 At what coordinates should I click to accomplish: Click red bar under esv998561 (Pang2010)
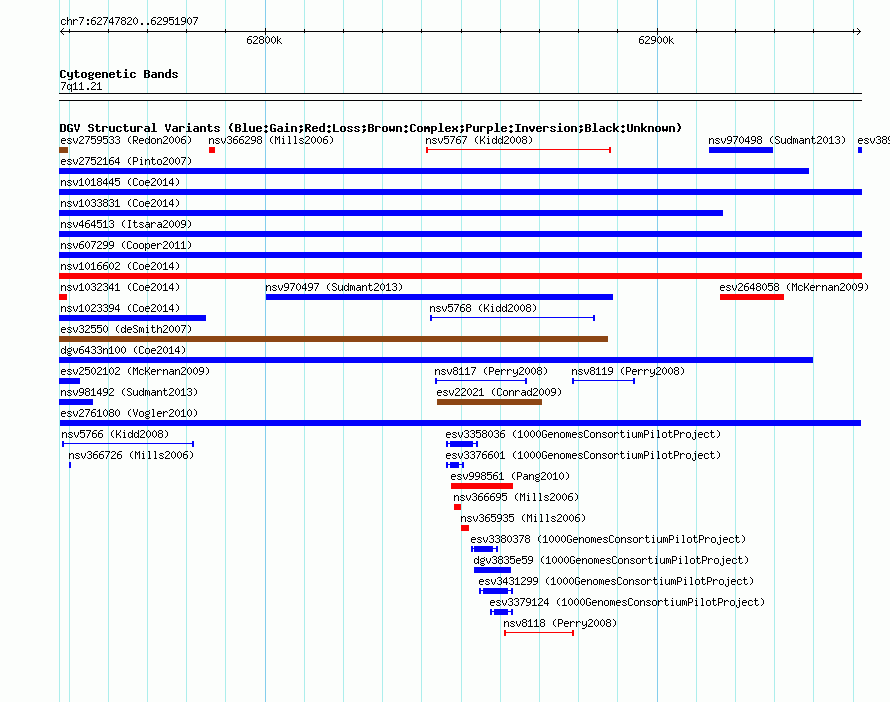[482, 486]
